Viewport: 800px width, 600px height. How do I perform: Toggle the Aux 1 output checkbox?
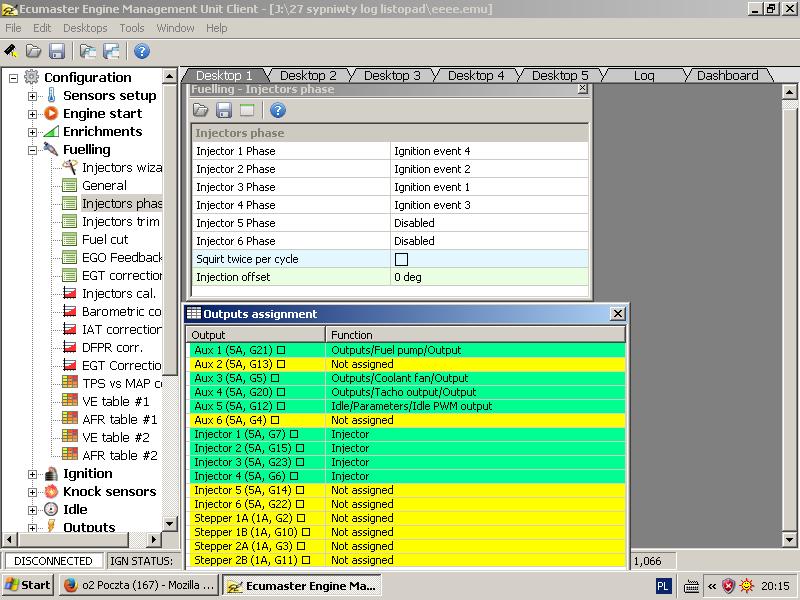281,350
